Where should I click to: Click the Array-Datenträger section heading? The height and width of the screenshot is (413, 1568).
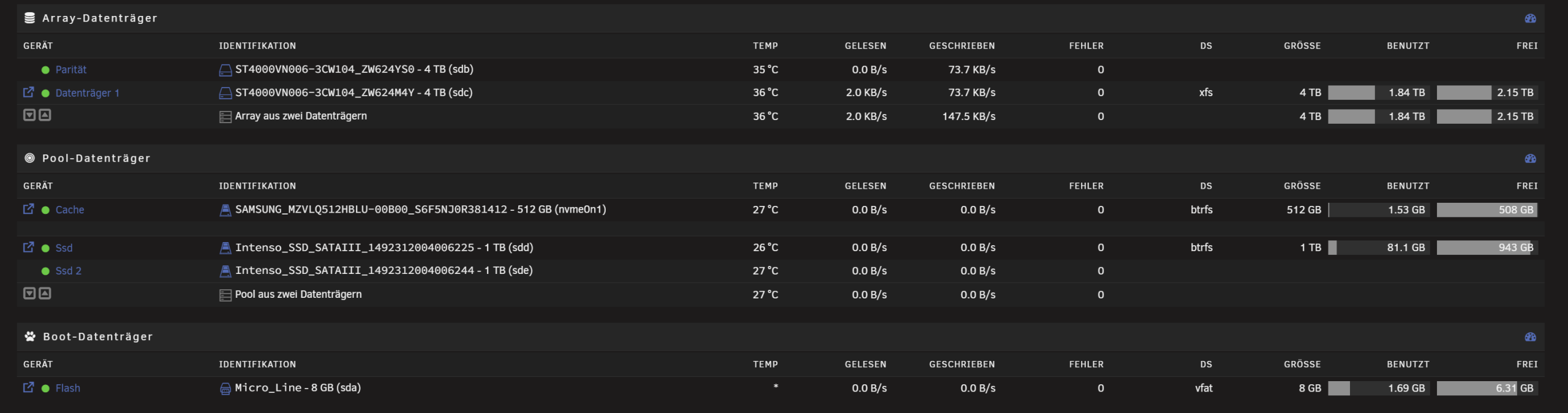point(99,18)
